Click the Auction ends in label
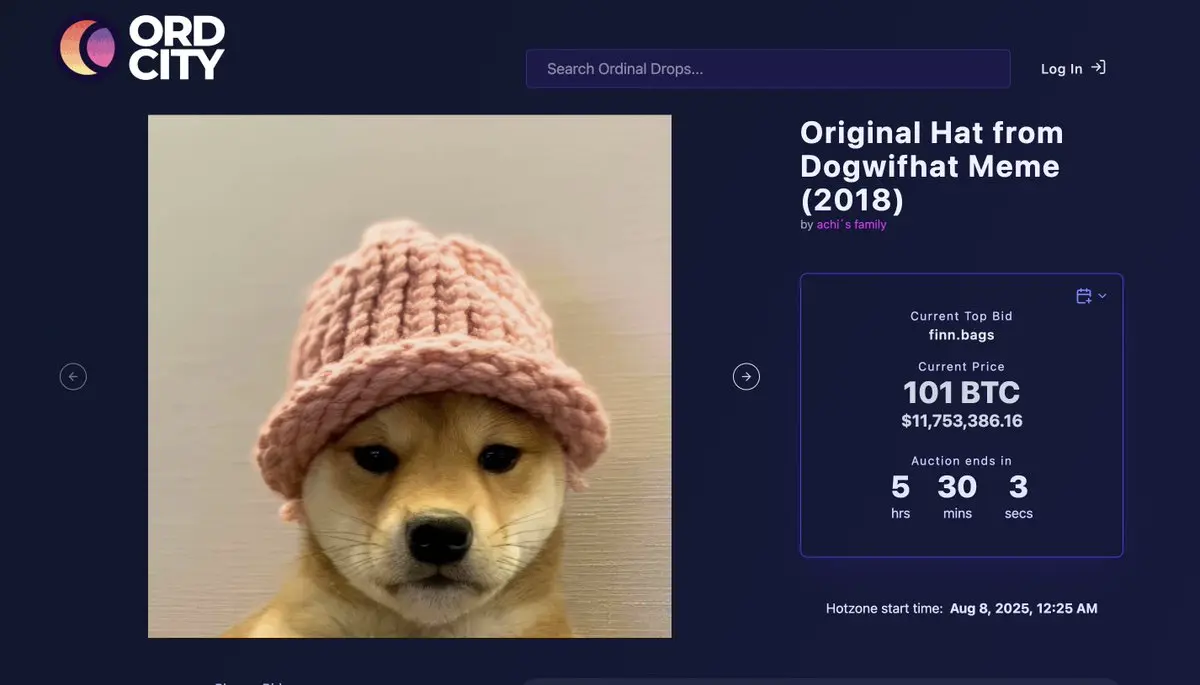The width and height of the screenshot is (1200, 685). (961, 461)
